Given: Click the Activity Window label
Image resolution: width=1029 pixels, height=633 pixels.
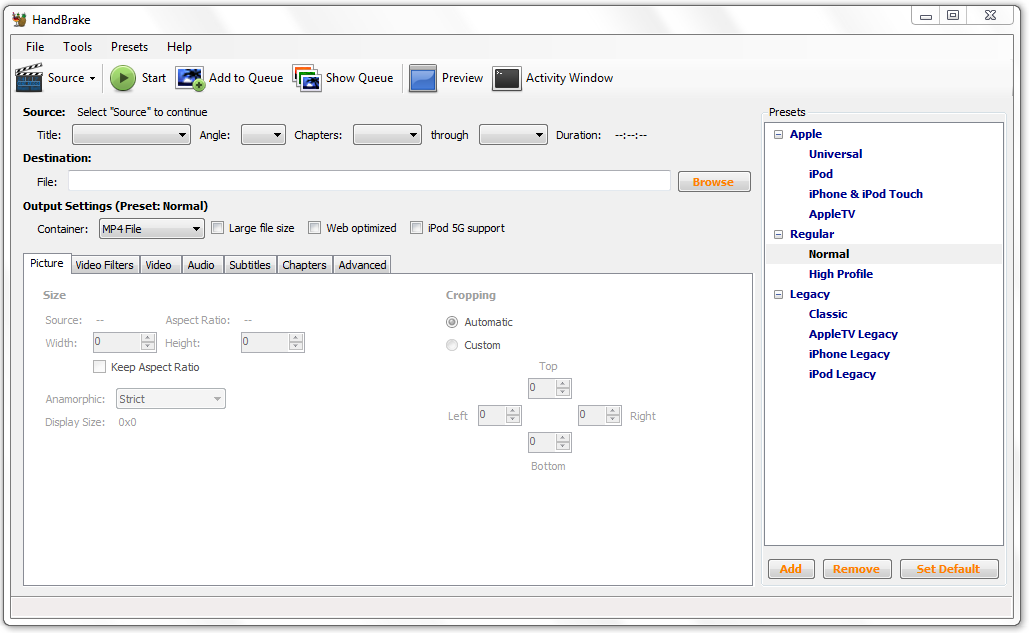Looking at the screenshot, I should [570, 78].
